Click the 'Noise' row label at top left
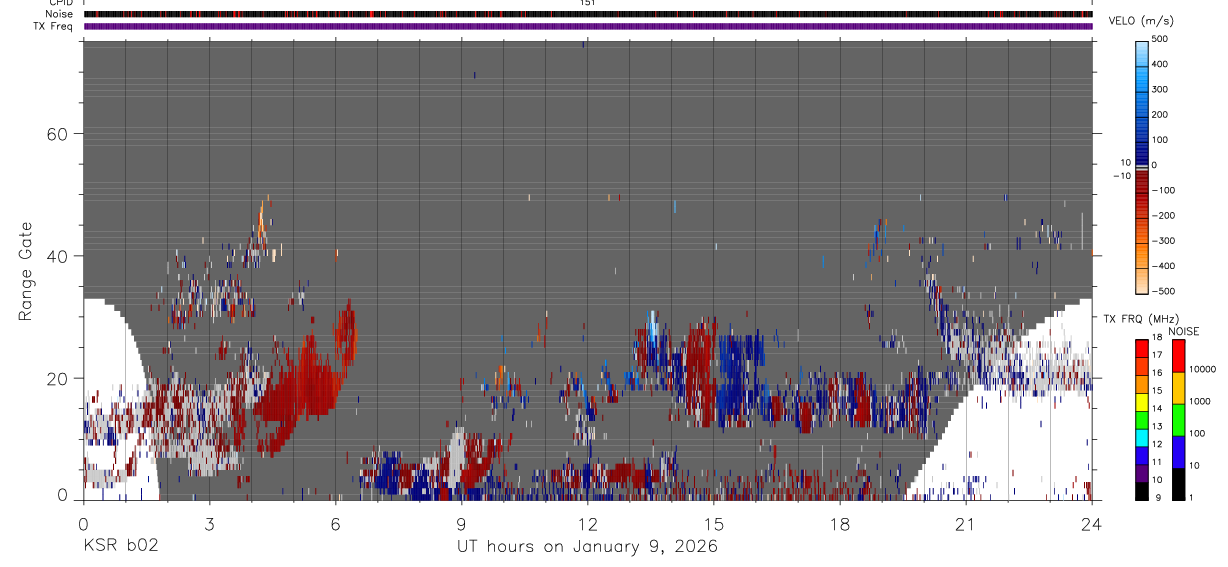Image resolution: width=1228 pixels, height=567 pixels. pyautogui.click(x=58, y=14)
